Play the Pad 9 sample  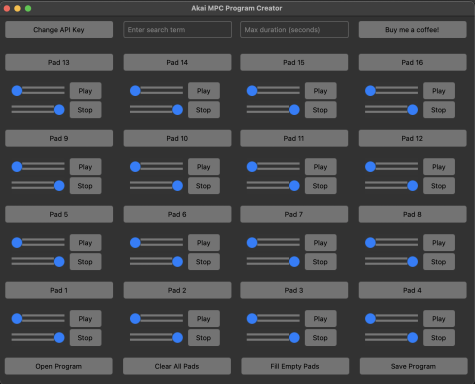tap(85, 167)
